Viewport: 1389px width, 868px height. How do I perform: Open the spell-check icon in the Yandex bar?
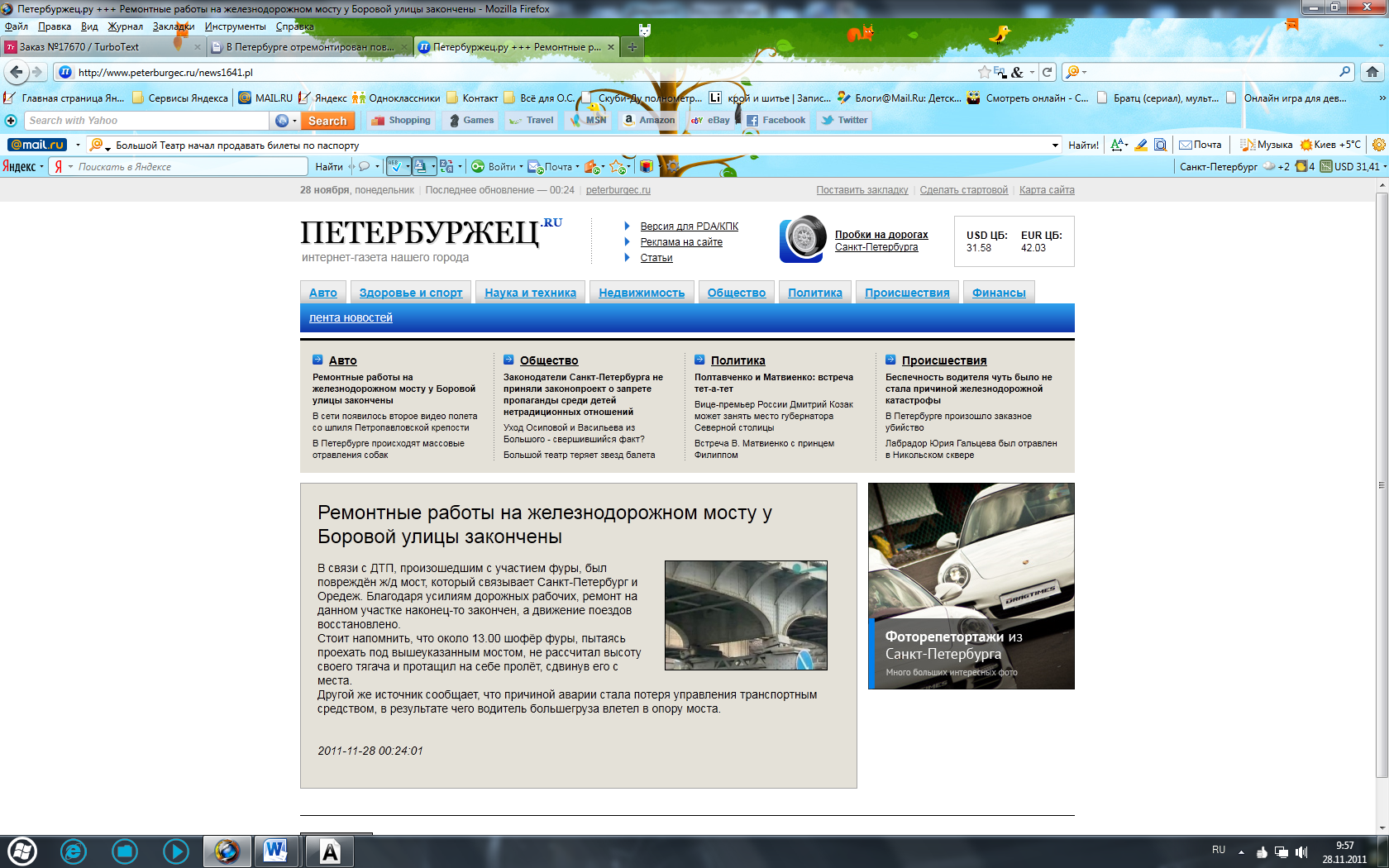point(396,166)
